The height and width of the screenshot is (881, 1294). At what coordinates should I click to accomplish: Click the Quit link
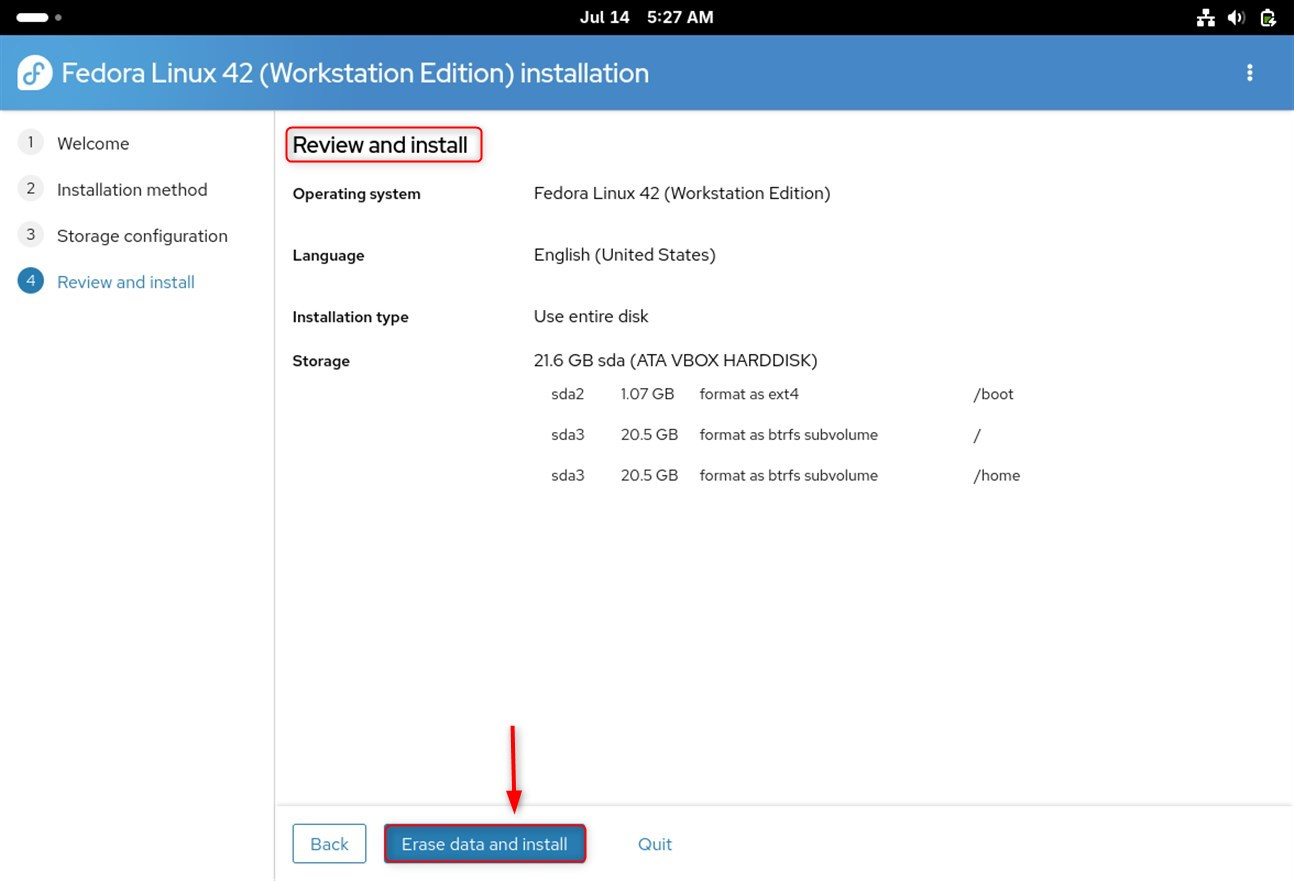click(655, 844)
